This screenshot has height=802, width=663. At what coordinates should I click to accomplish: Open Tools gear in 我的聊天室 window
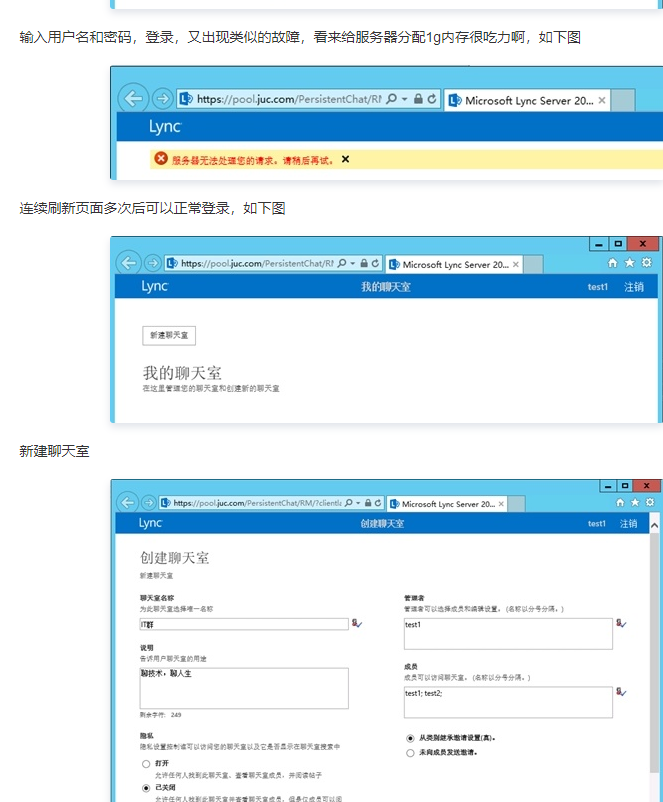click(647, 262)
